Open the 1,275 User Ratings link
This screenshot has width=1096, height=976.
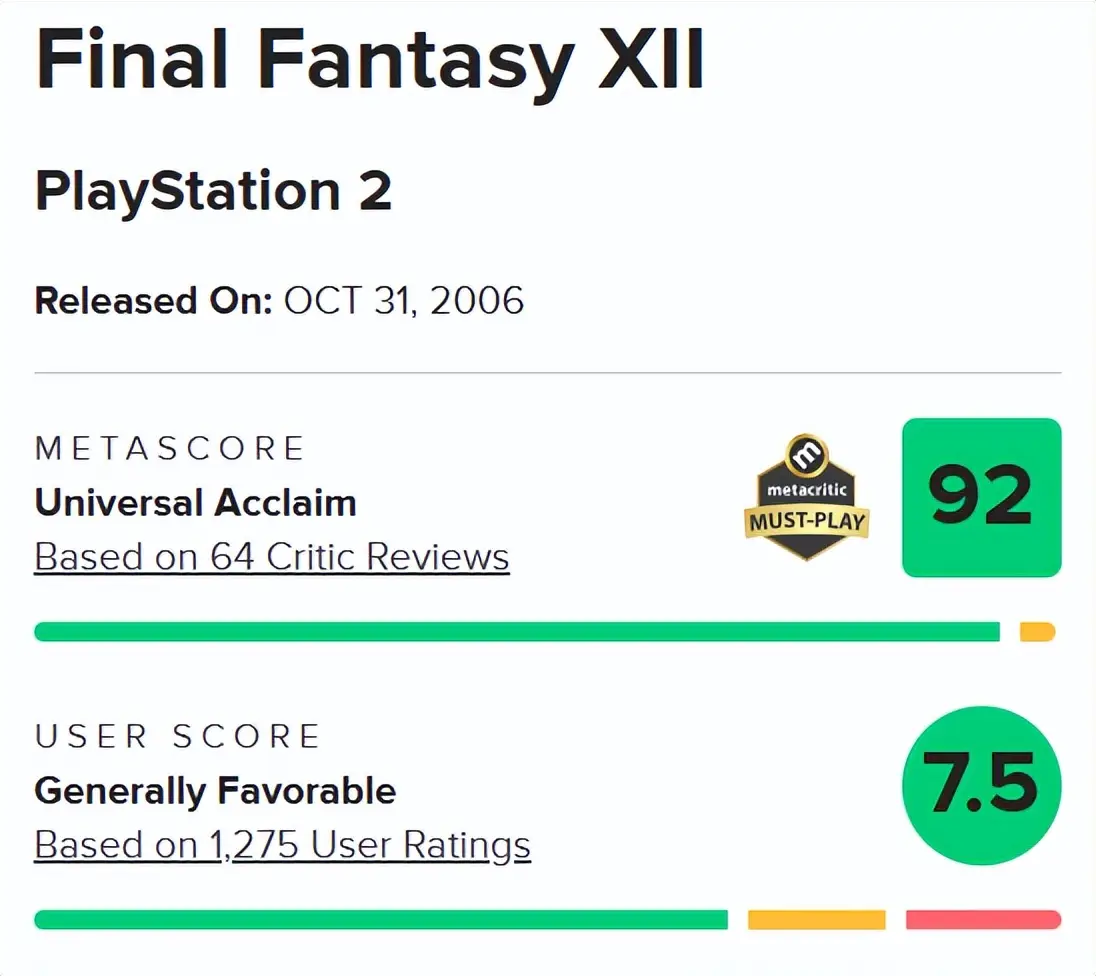click(x=282, y=845)
